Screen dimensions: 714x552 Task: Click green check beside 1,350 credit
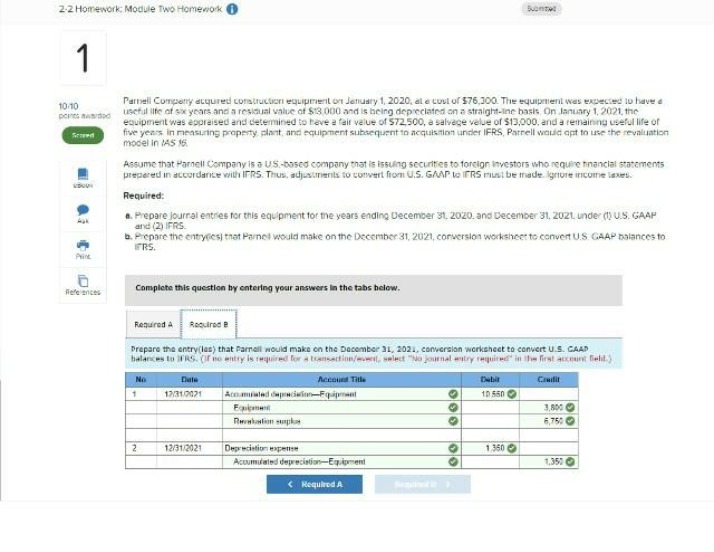[570, 461]
